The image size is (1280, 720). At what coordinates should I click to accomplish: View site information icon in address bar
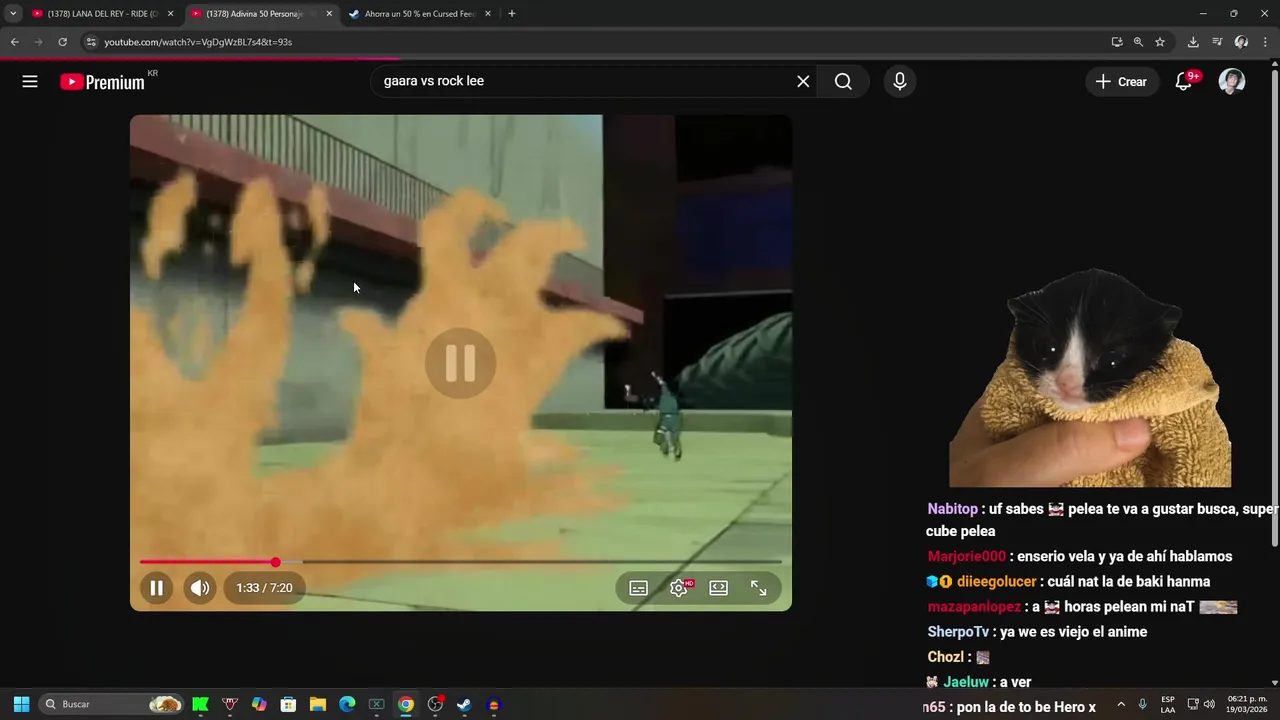tap(91, 42)
